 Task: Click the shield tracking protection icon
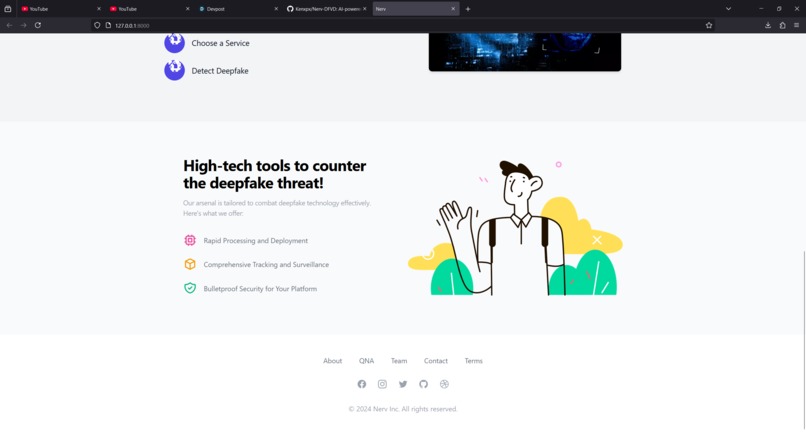click(97, 25)
